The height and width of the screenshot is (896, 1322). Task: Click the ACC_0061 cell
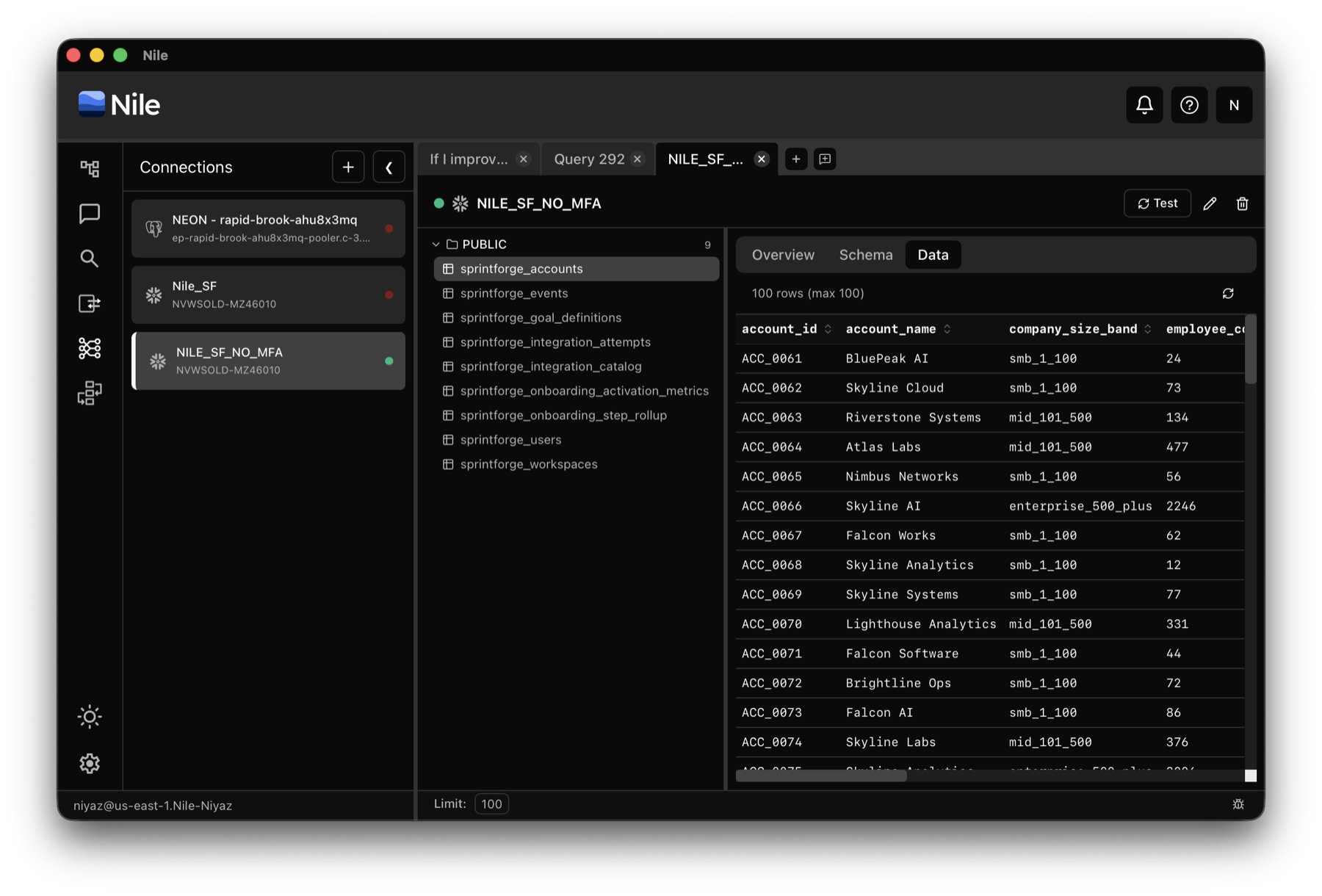click(771, 358)
